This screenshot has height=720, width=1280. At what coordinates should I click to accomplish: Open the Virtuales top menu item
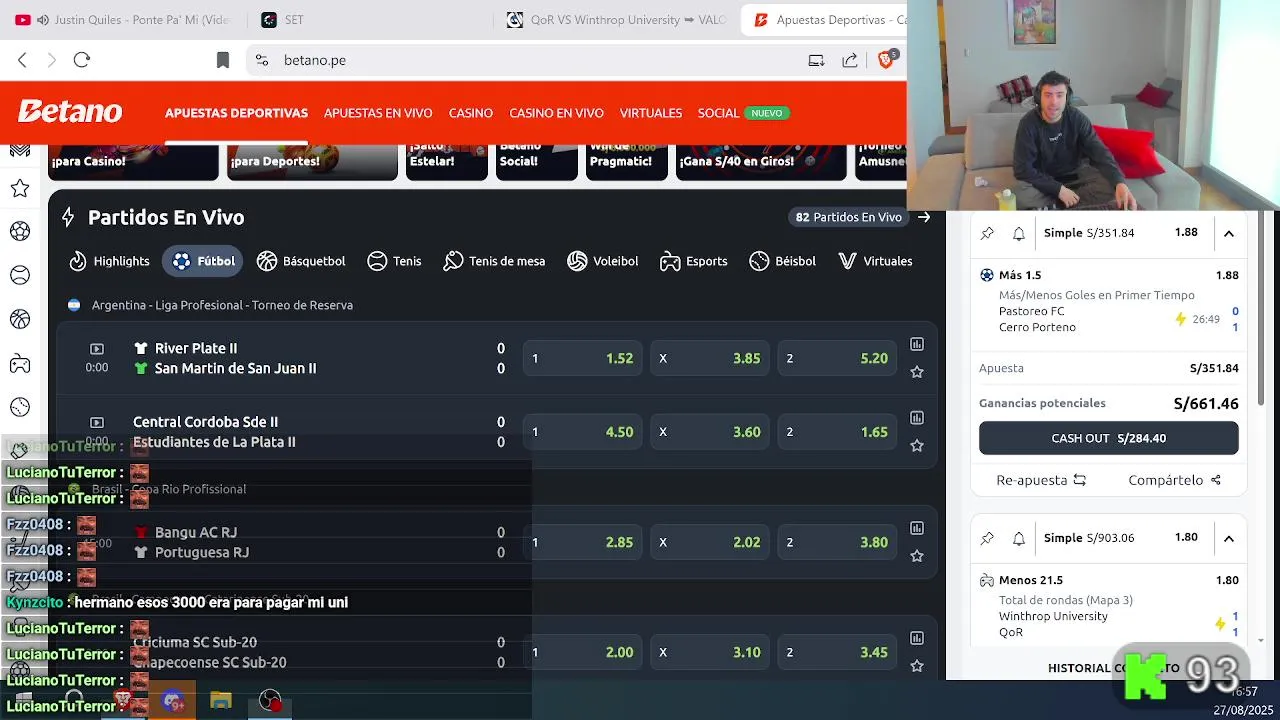coord(651,113)
